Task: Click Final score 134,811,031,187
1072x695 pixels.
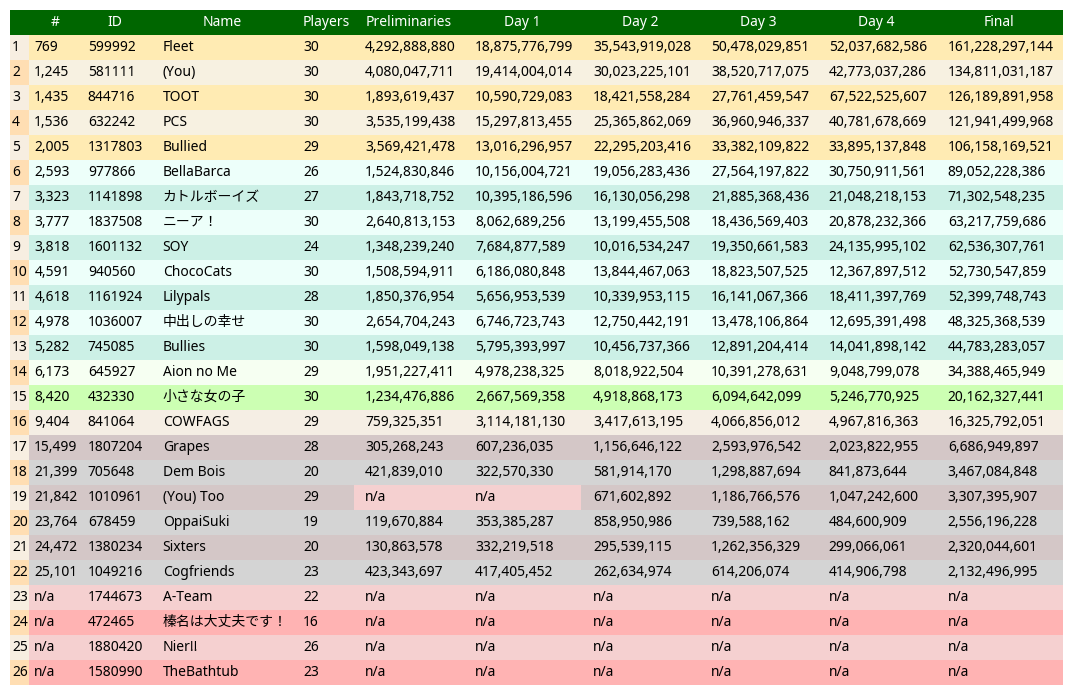Action: click(x=1000, y=71)
